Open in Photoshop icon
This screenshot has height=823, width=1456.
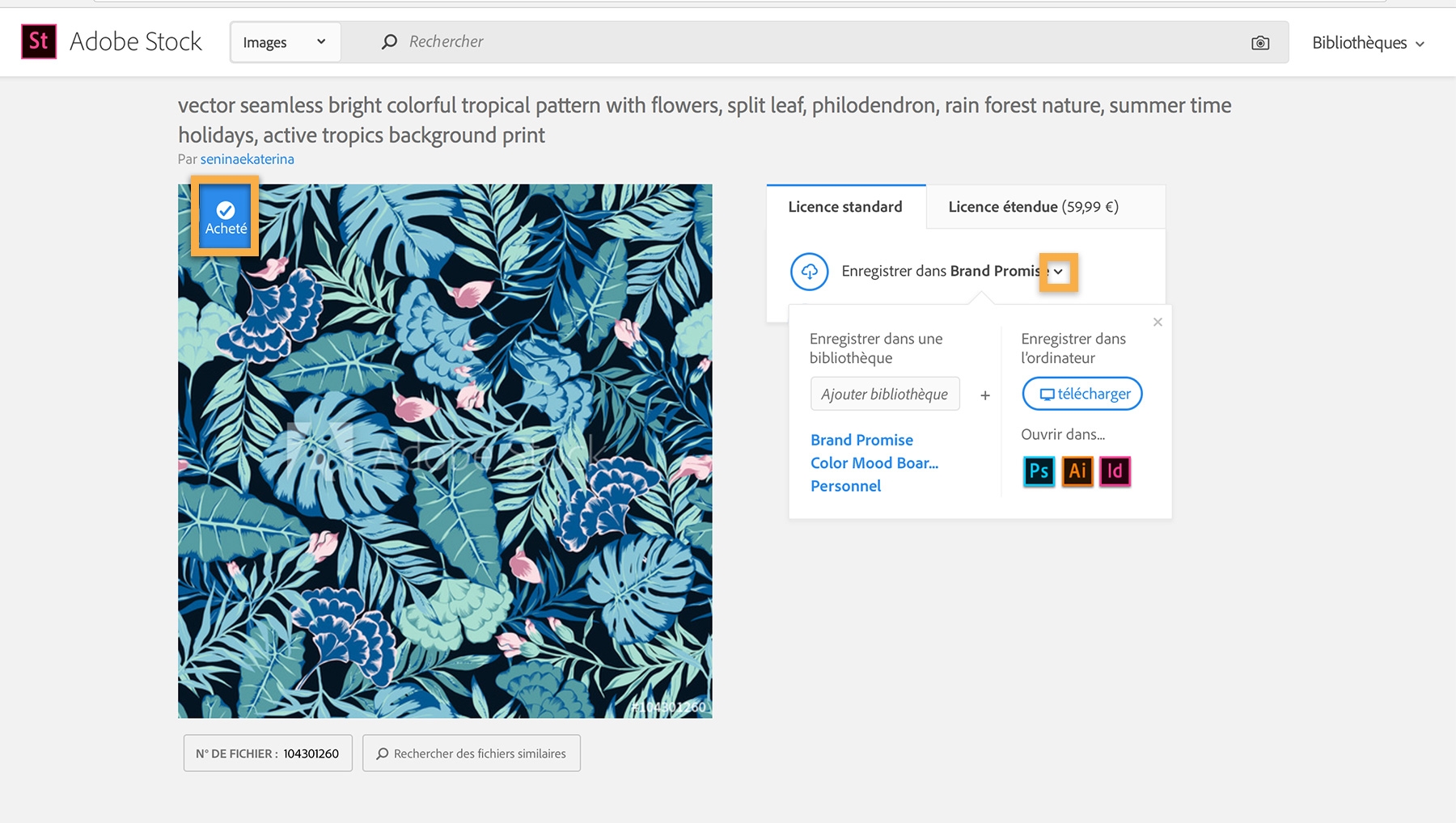1039,471
